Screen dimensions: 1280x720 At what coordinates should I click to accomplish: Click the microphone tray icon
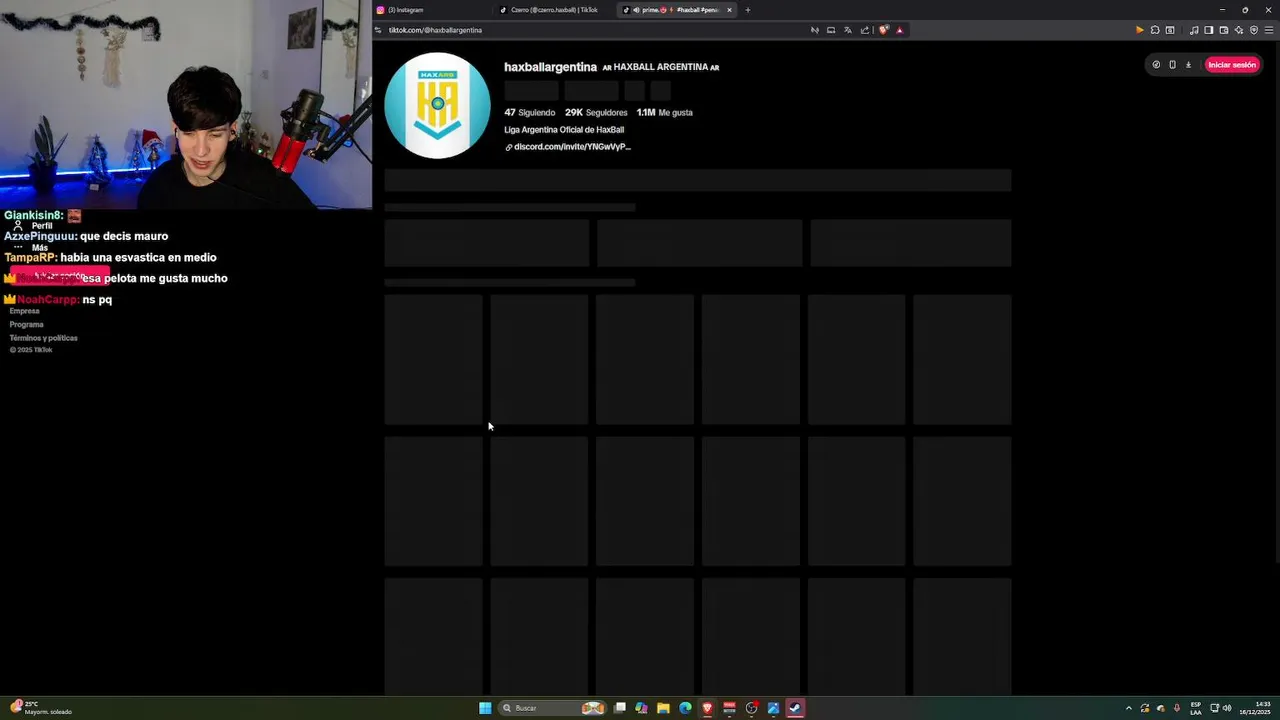click(1177, 708)
